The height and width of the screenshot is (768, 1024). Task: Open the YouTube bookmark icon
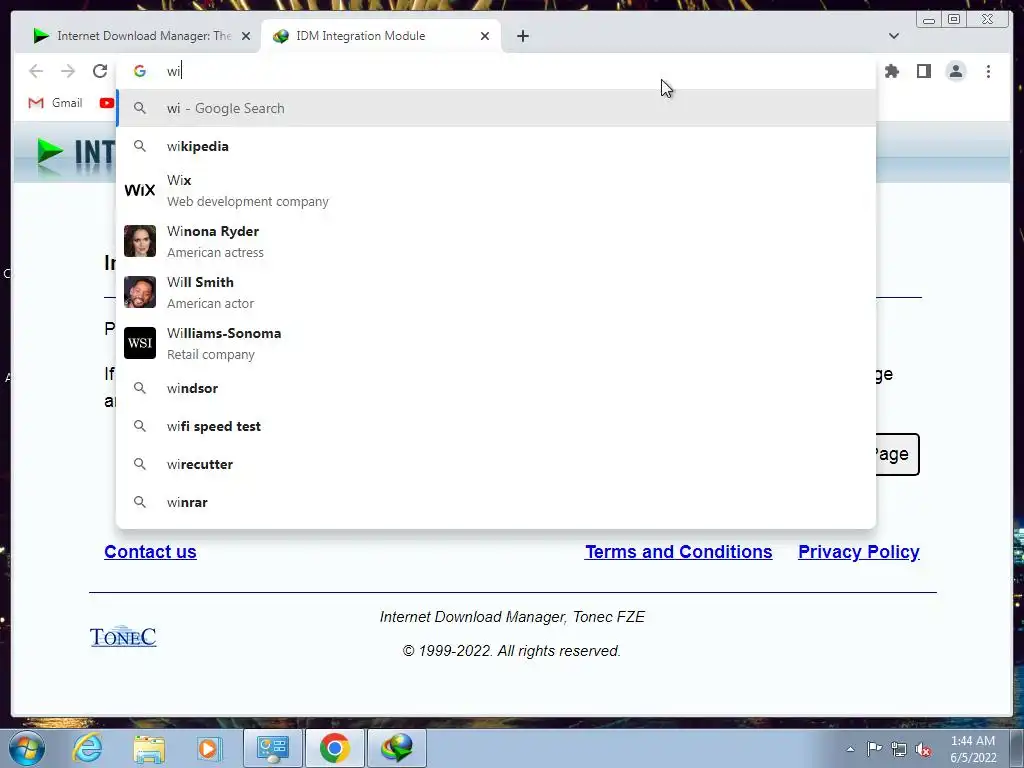[106, 103]
